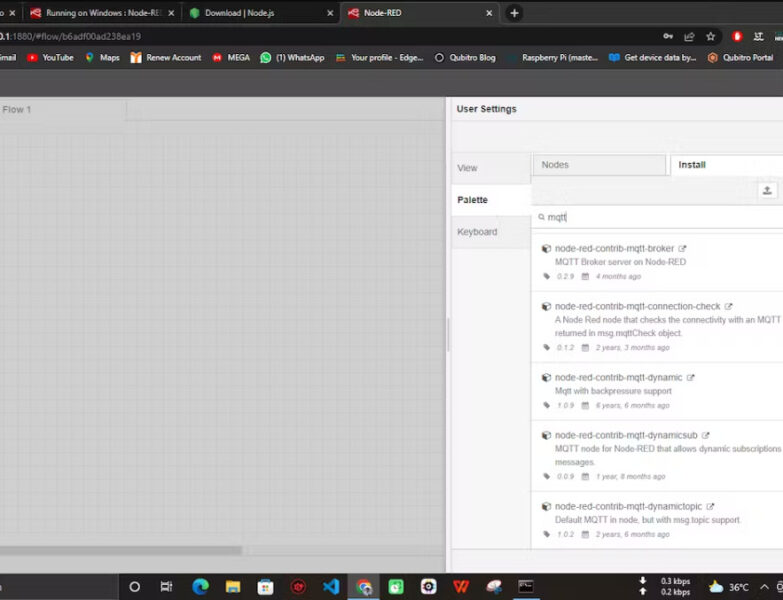
Task: Open the Keyboard settings section
Action: tap(477, 232)
